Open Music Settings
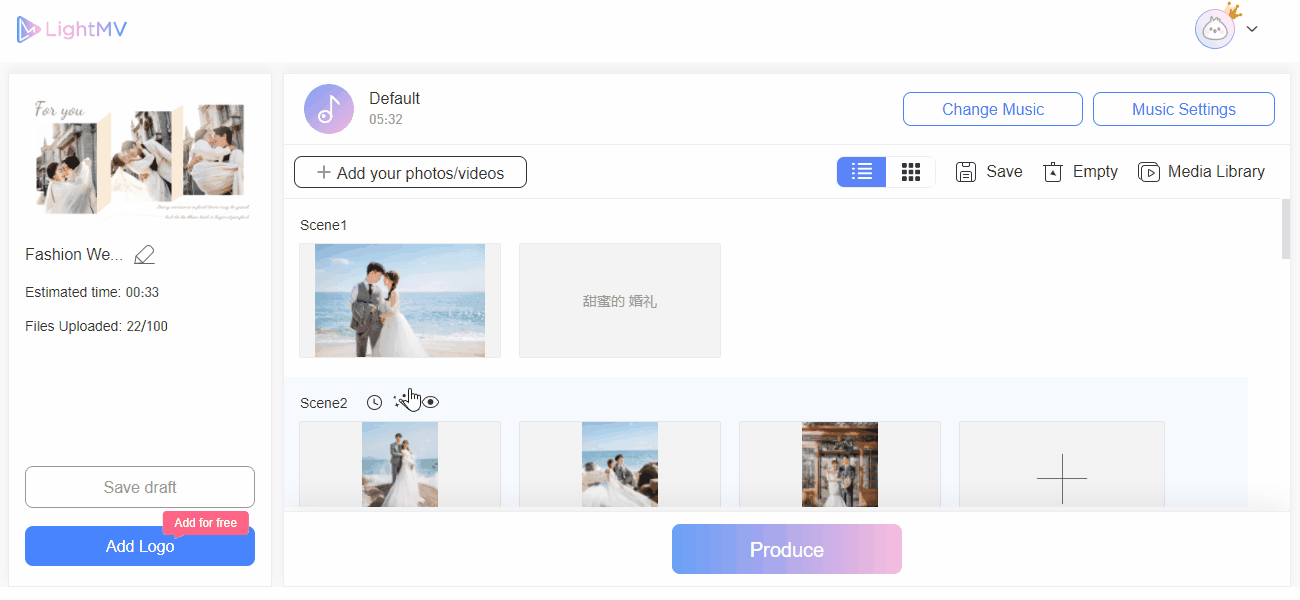The height and width of the screenshot is (600, 1300). tap(1183, 108)
